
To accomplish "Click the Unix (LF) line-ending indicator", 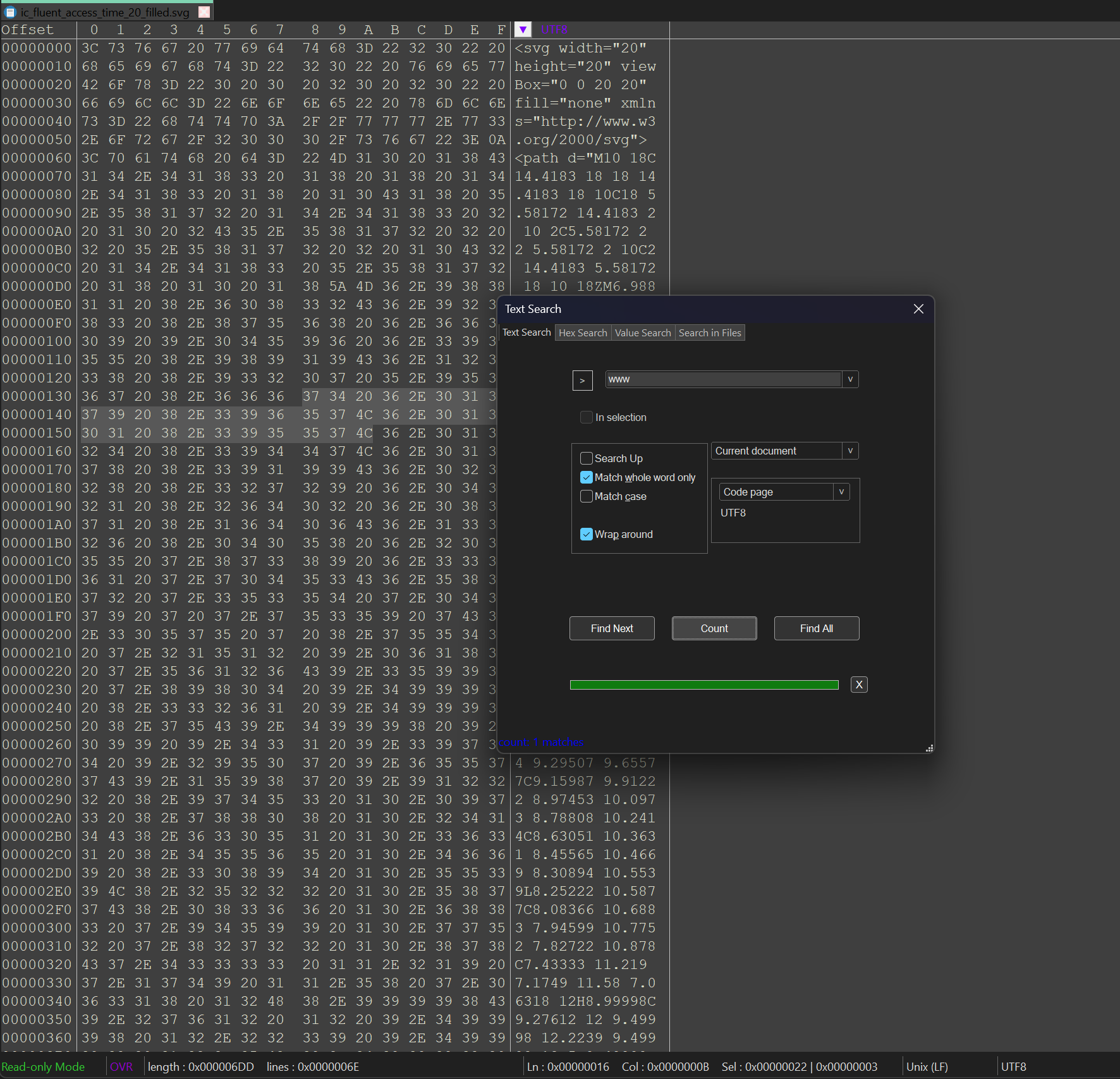I will (x=927, y=1066).
